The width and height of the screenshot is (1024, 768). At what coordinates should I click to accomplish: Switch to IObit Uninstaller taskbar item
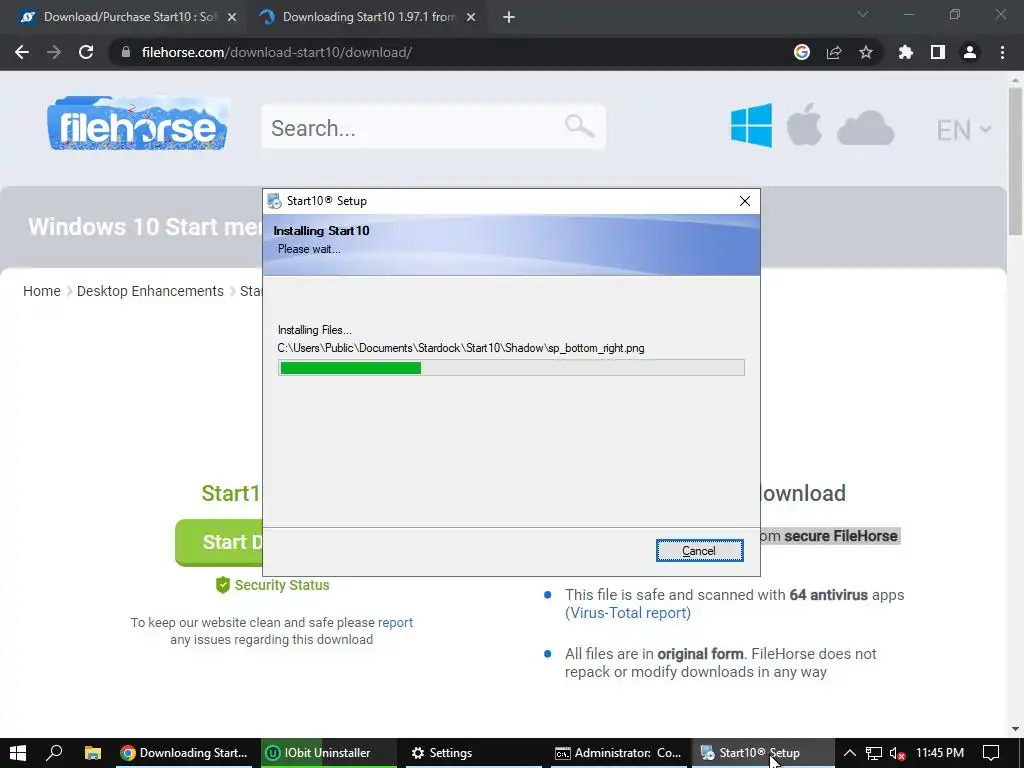[329, 753]
